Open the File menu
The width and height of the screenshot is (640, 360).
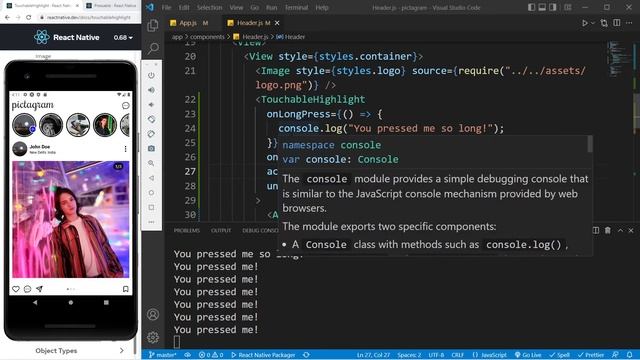tap(166, 7)
